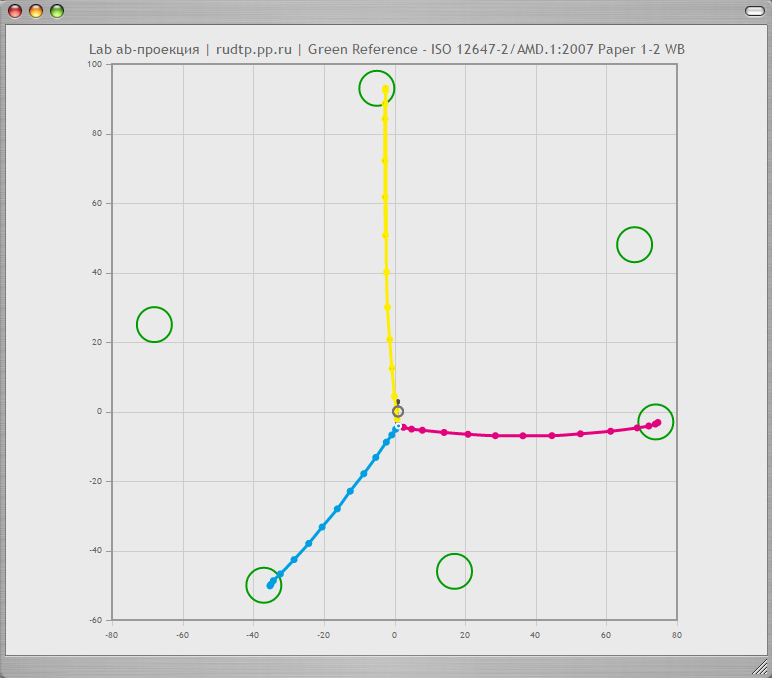
Task: Click the x-axis label '80'
Action: pyautogui.click(x=677, y=635)
